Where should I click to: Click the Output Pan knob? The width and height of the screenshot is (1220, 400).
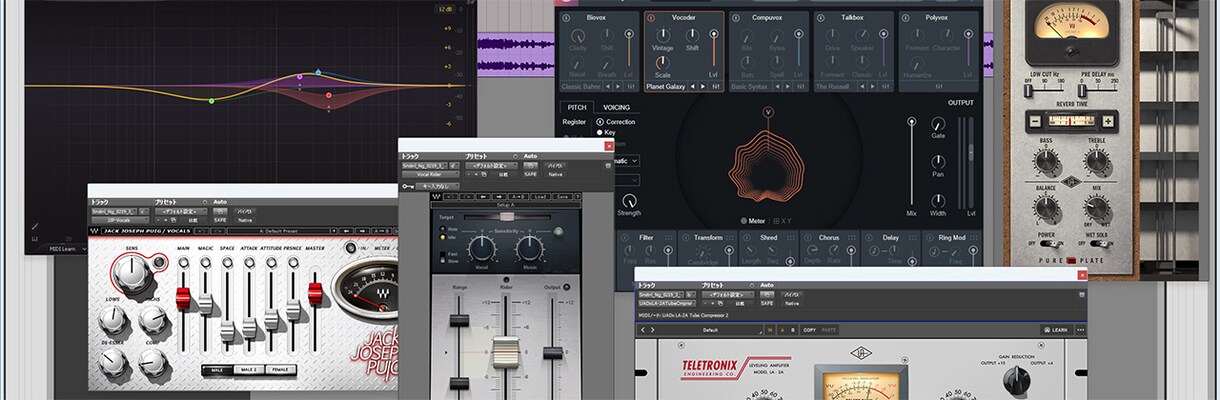(938, 160)
